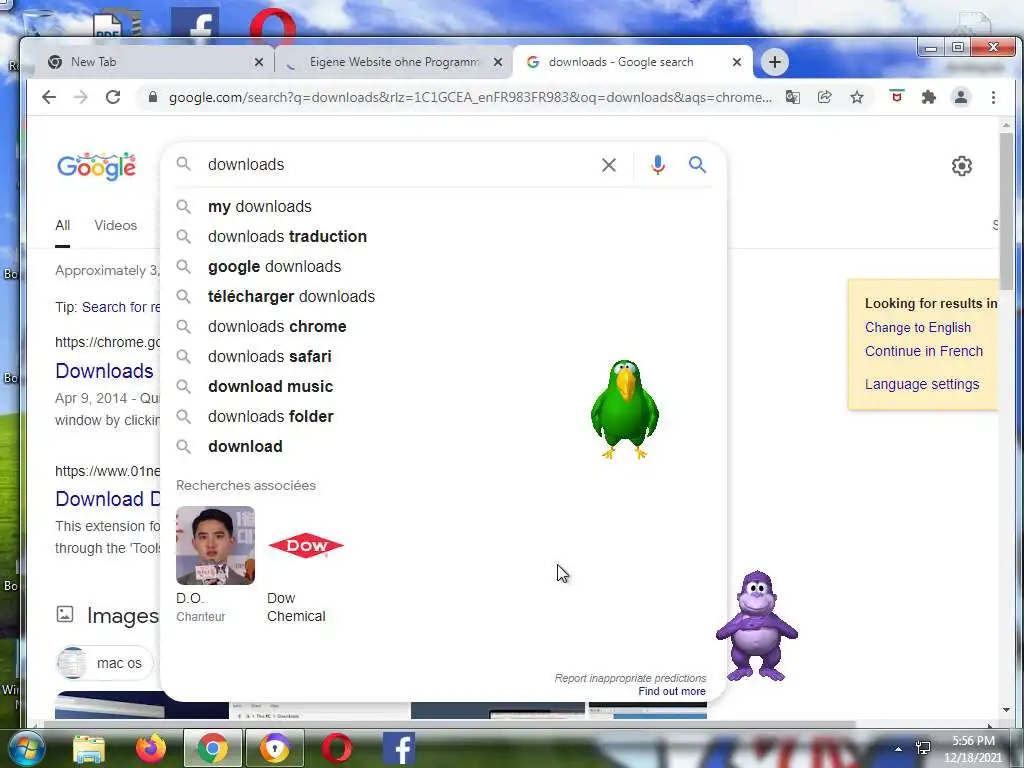Open Language settings link
This screenshot has width=1024, height=768.
(922, 384)
